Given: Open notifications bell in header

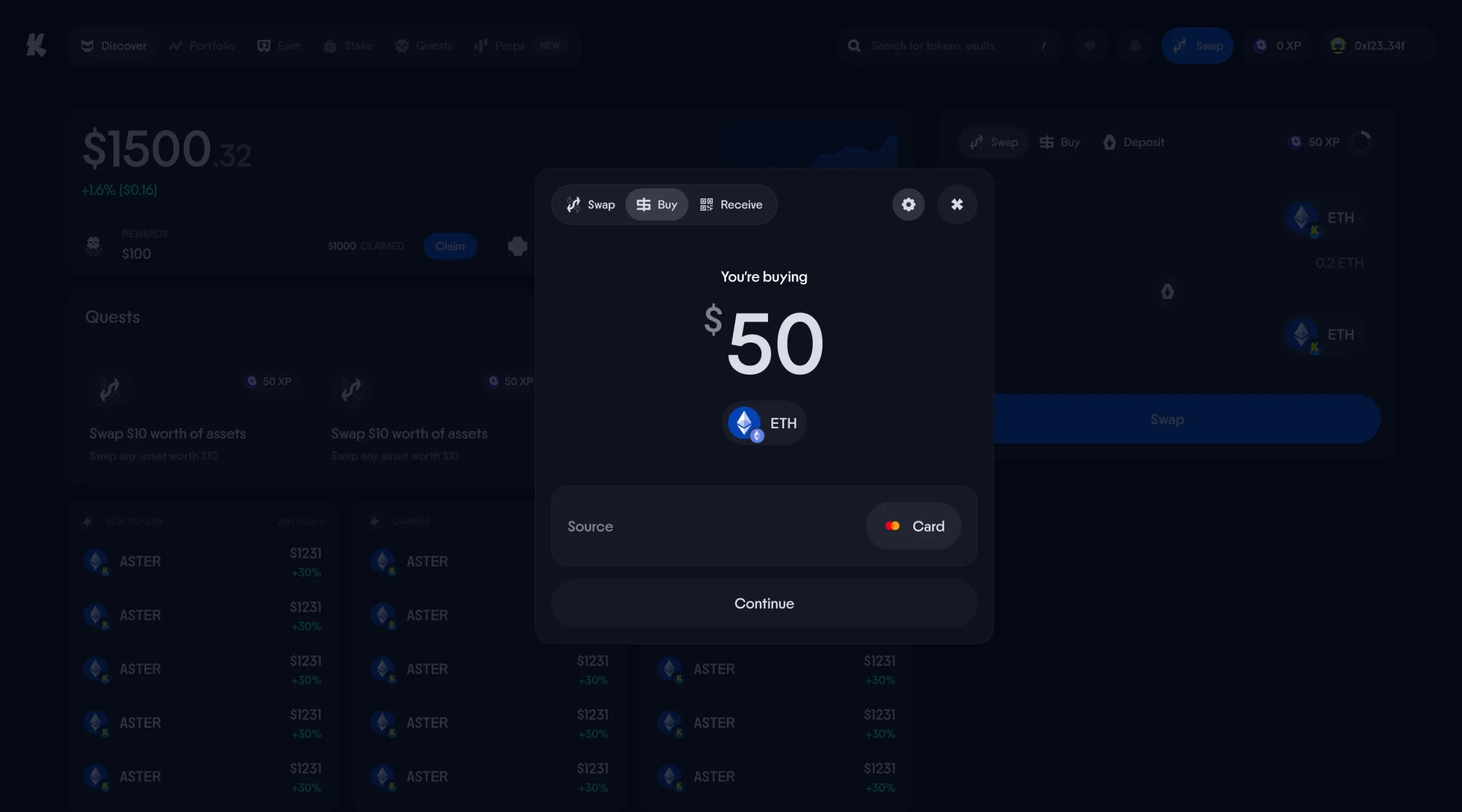Looking at the screenshot, I should 1135,46.
